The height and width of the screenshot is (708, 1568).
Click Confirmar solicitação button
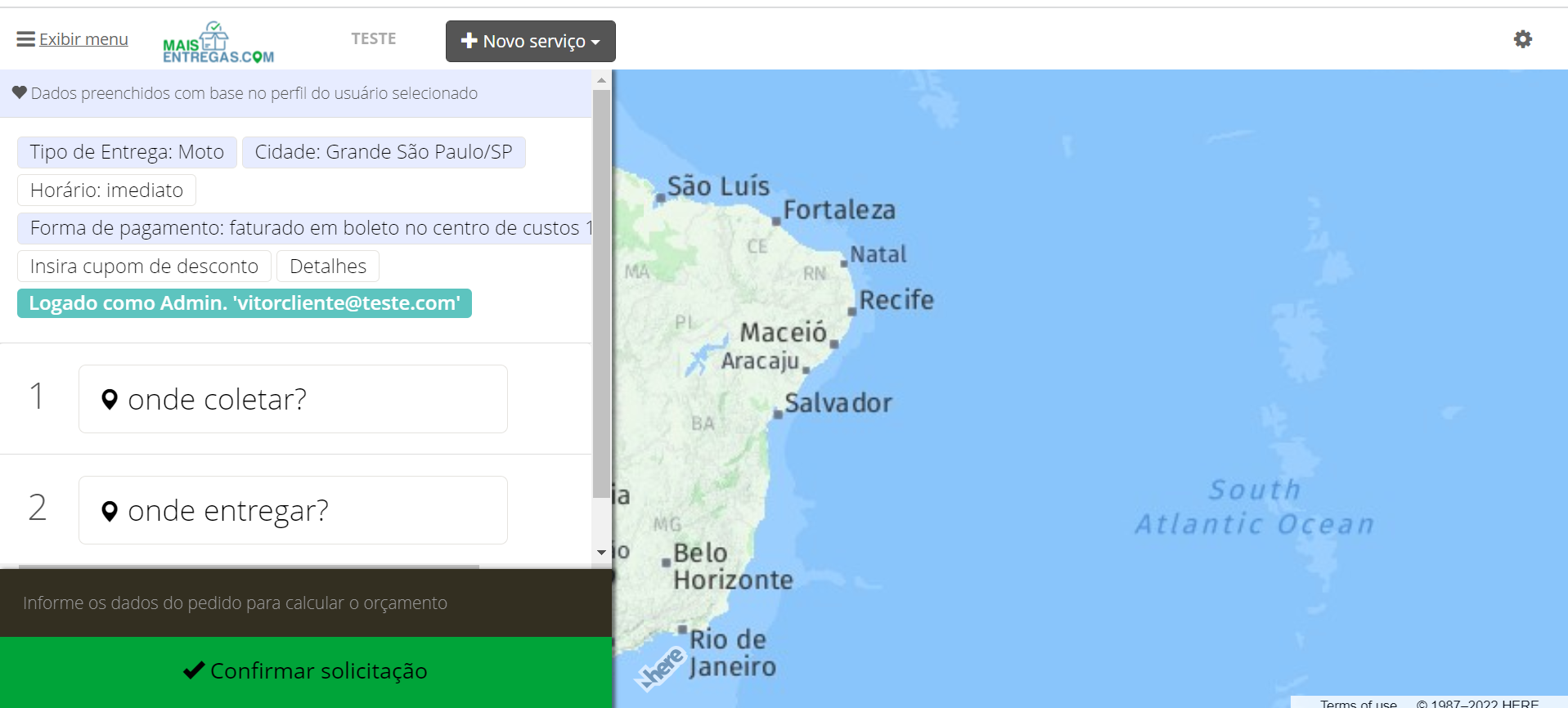306,671
